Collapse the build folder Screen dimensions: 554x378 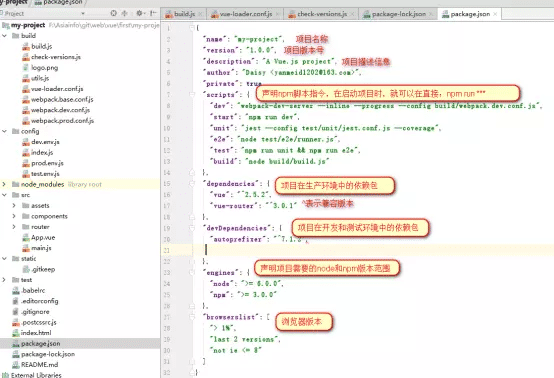pyautogui.click(x=4, y=36)
